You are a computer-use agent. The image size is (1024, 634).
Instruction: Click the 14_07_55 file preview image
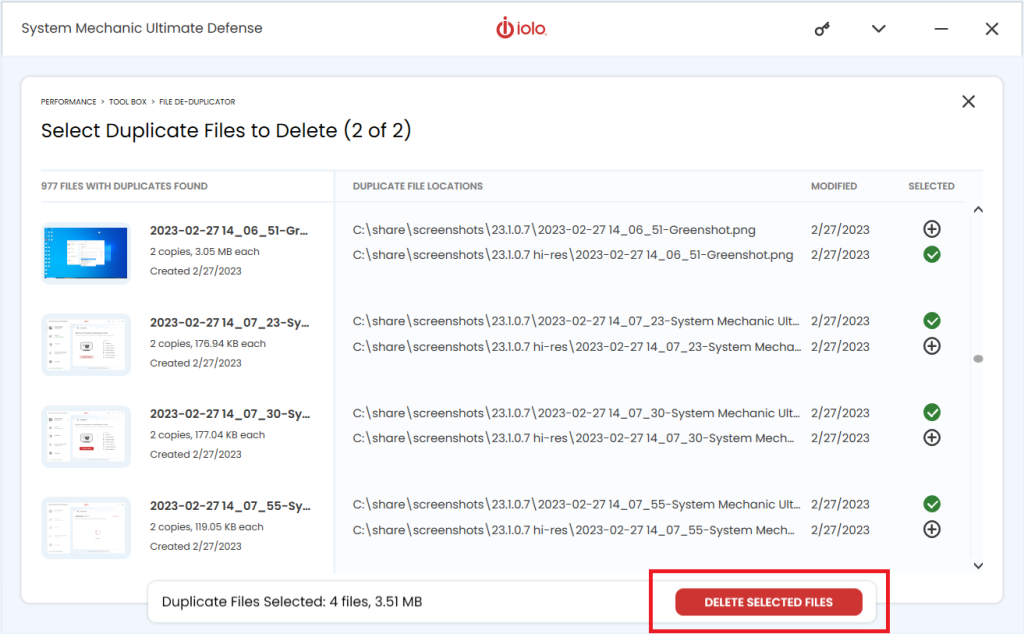click(85, 527)
